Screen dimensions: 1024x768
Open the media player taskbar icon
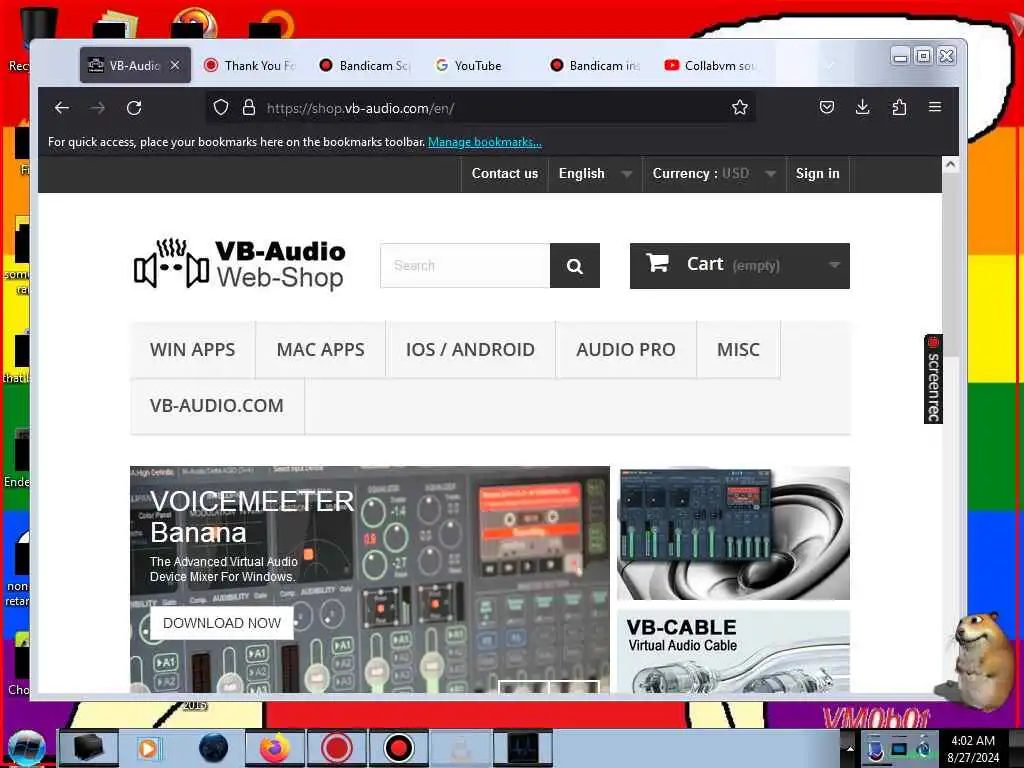[x=148, y=748]
